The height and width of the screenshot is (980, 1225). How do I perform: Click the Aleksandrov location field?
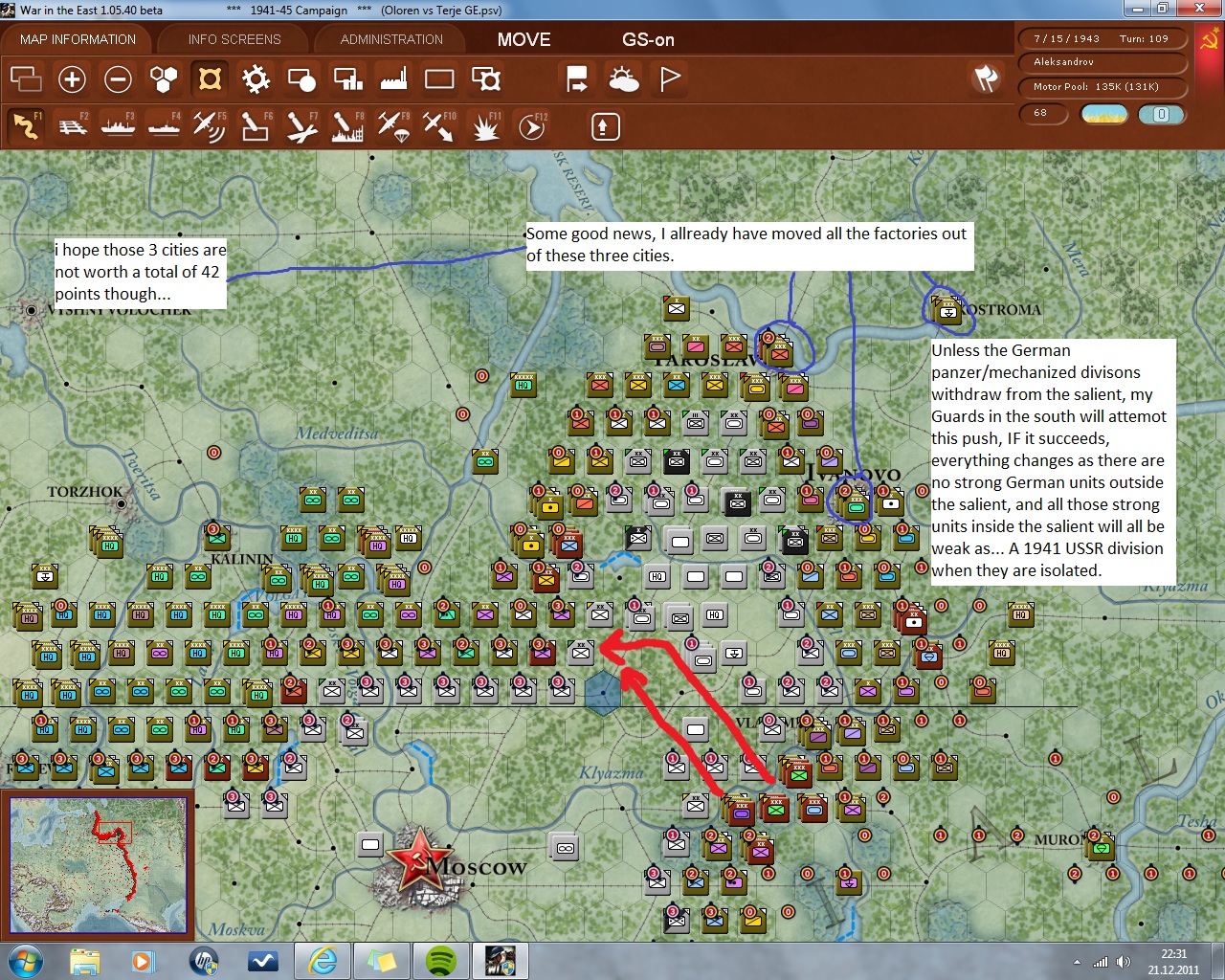1103,62
